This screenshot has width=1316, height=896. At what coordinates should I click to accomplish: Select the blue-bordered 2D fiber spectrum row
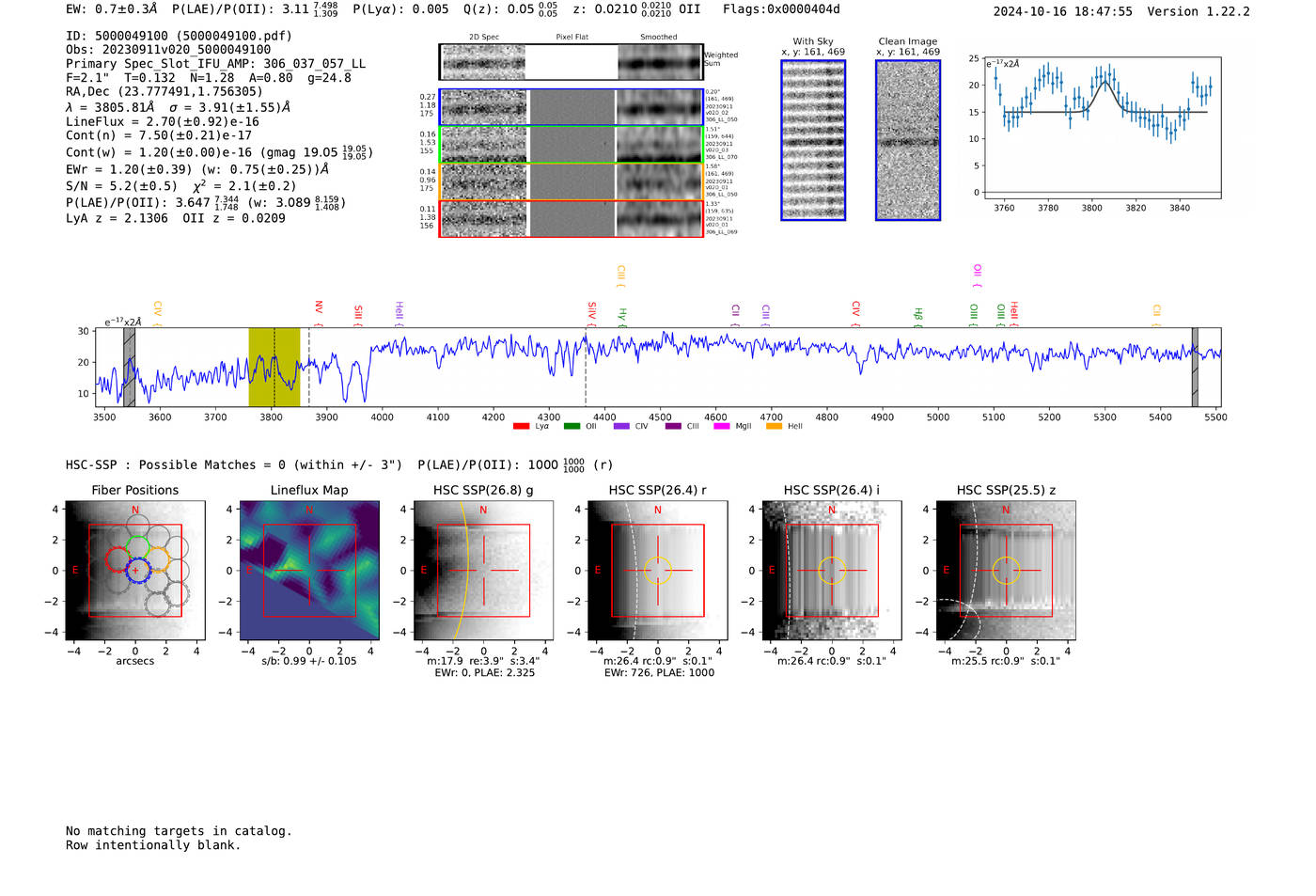pos(571,107)
